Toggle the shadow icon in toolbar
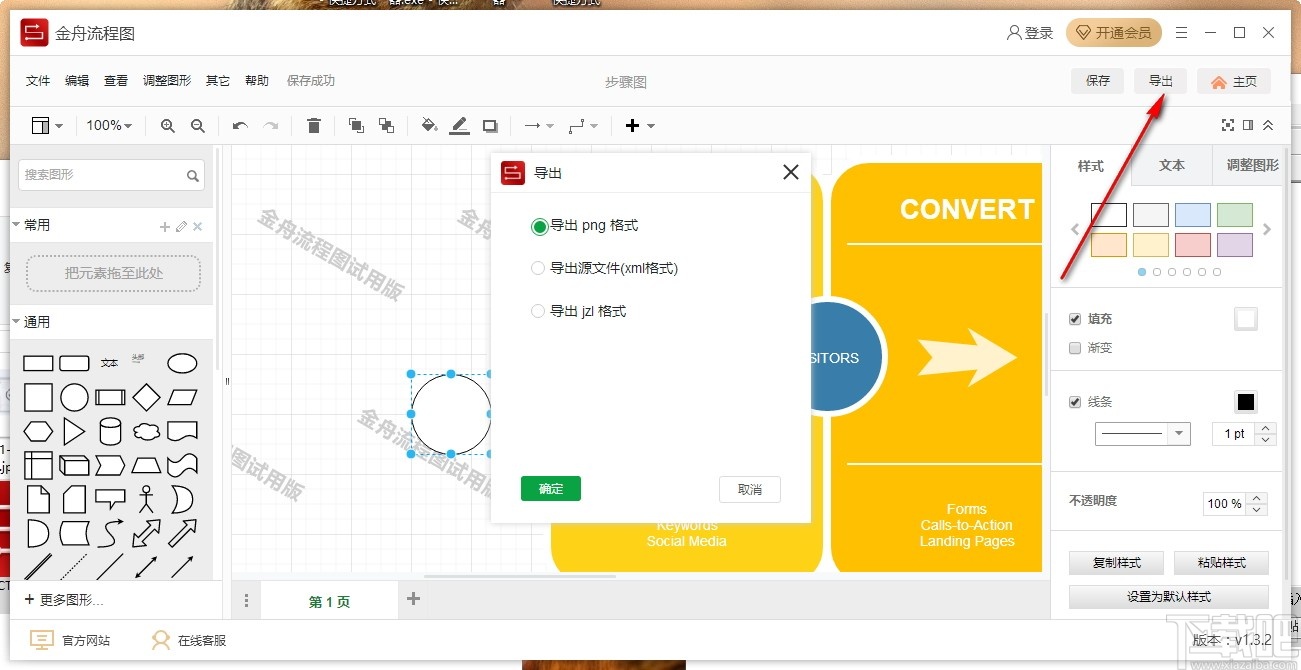Screen dimensions: 1301x670 click(x=490, y=126)
